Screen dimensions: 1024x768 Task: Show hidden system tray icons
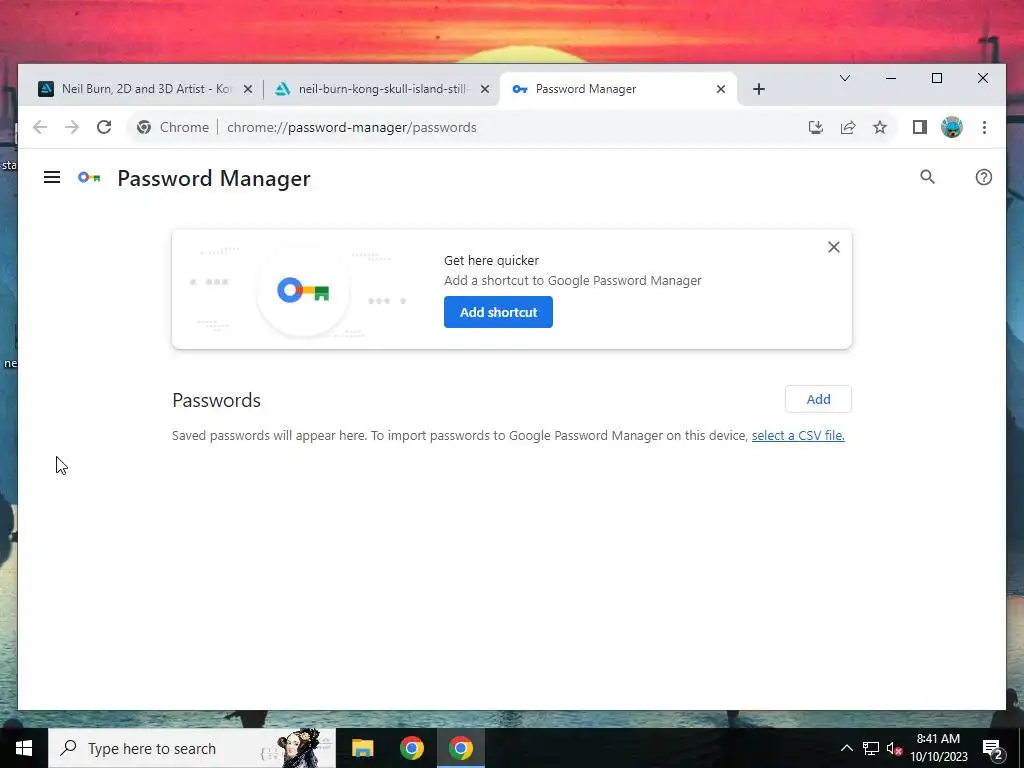click(x=846, y=748)
